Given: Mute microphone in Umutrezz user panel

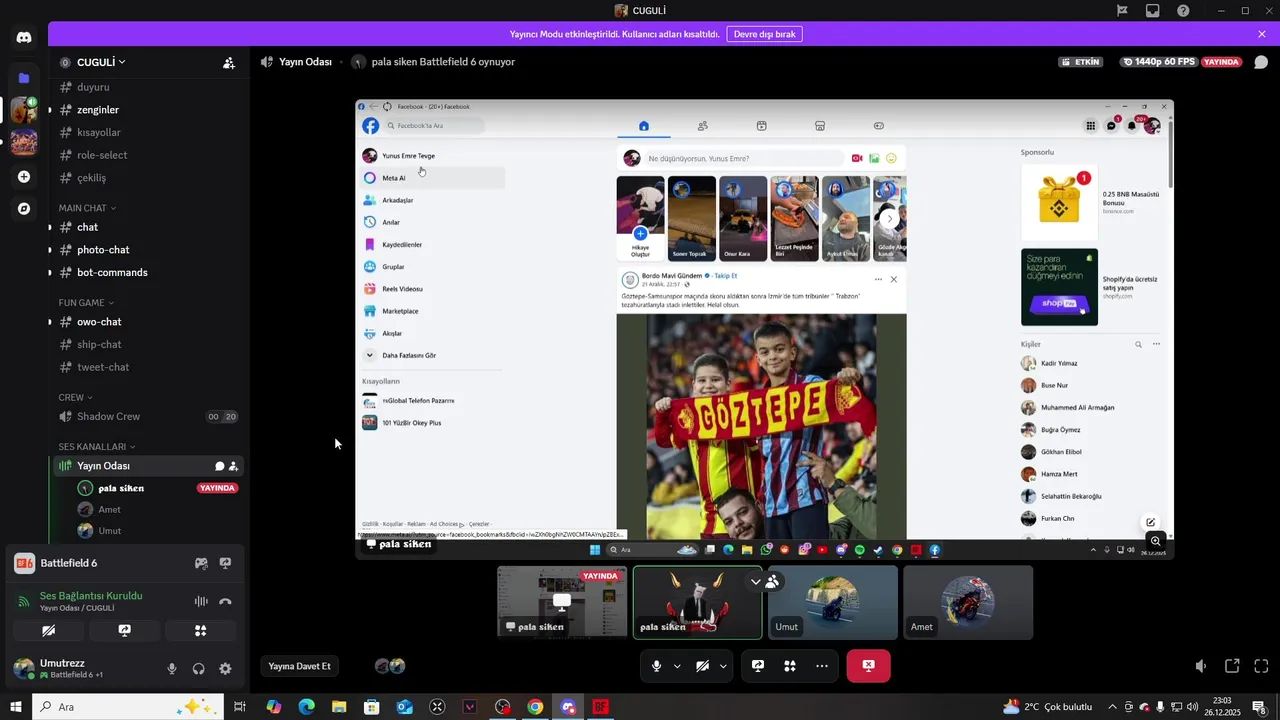Looking at the screenshot, I should coord(172,669).
